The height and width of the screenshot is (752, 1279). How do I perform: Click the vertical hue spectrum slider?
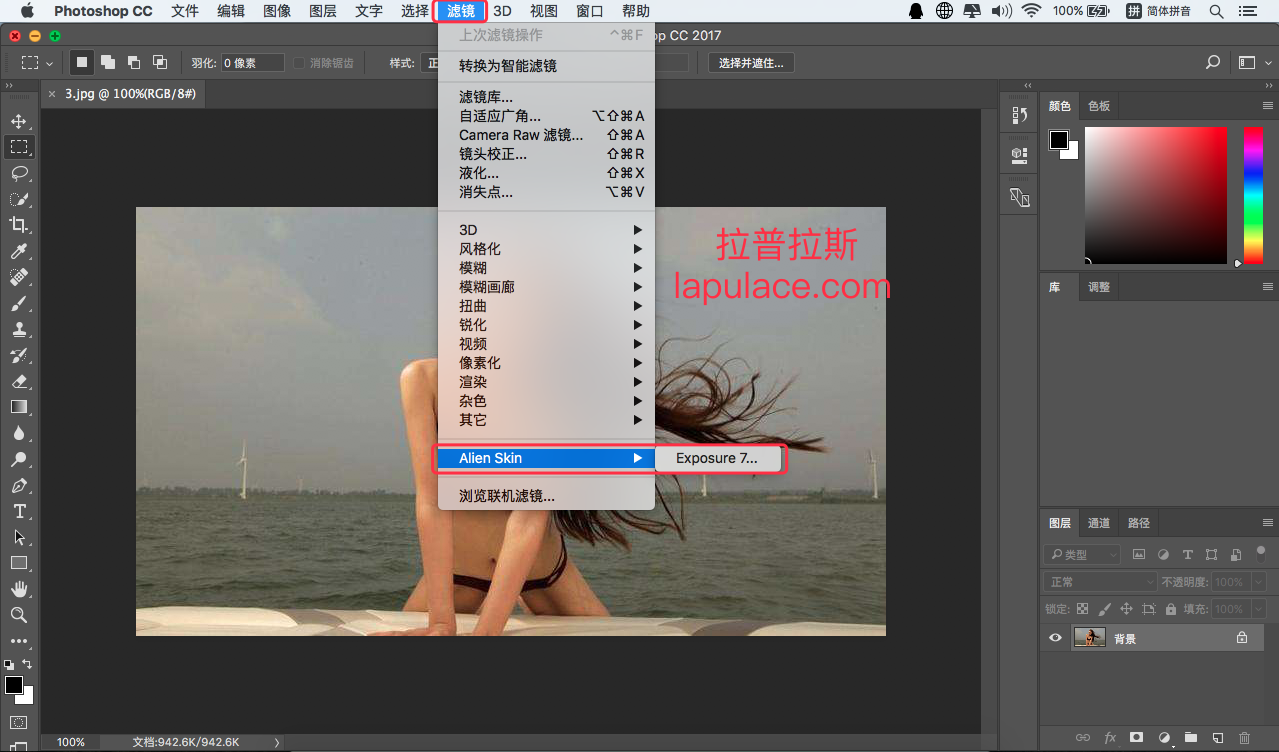pos(1252,195)
